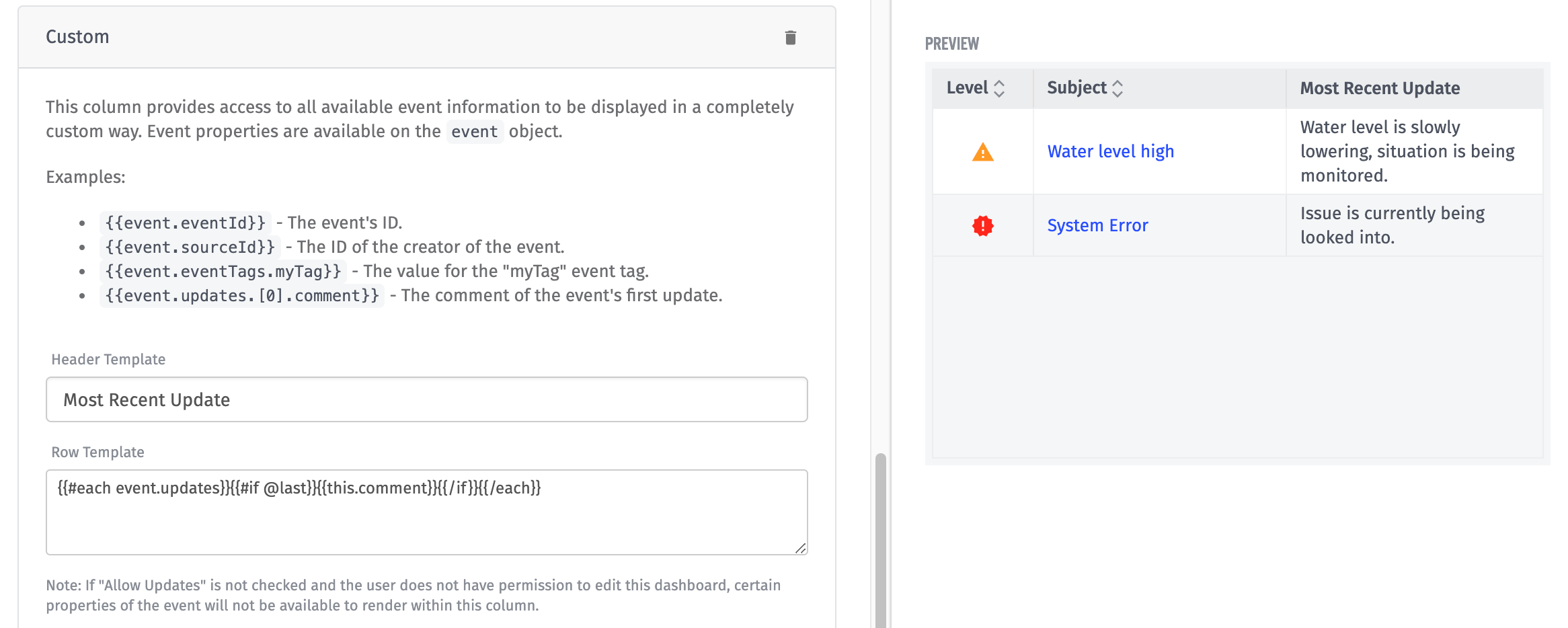Click the red error level icon
Image resolution: width=1568 pixels, height=628 pixels.
(982, 226)
